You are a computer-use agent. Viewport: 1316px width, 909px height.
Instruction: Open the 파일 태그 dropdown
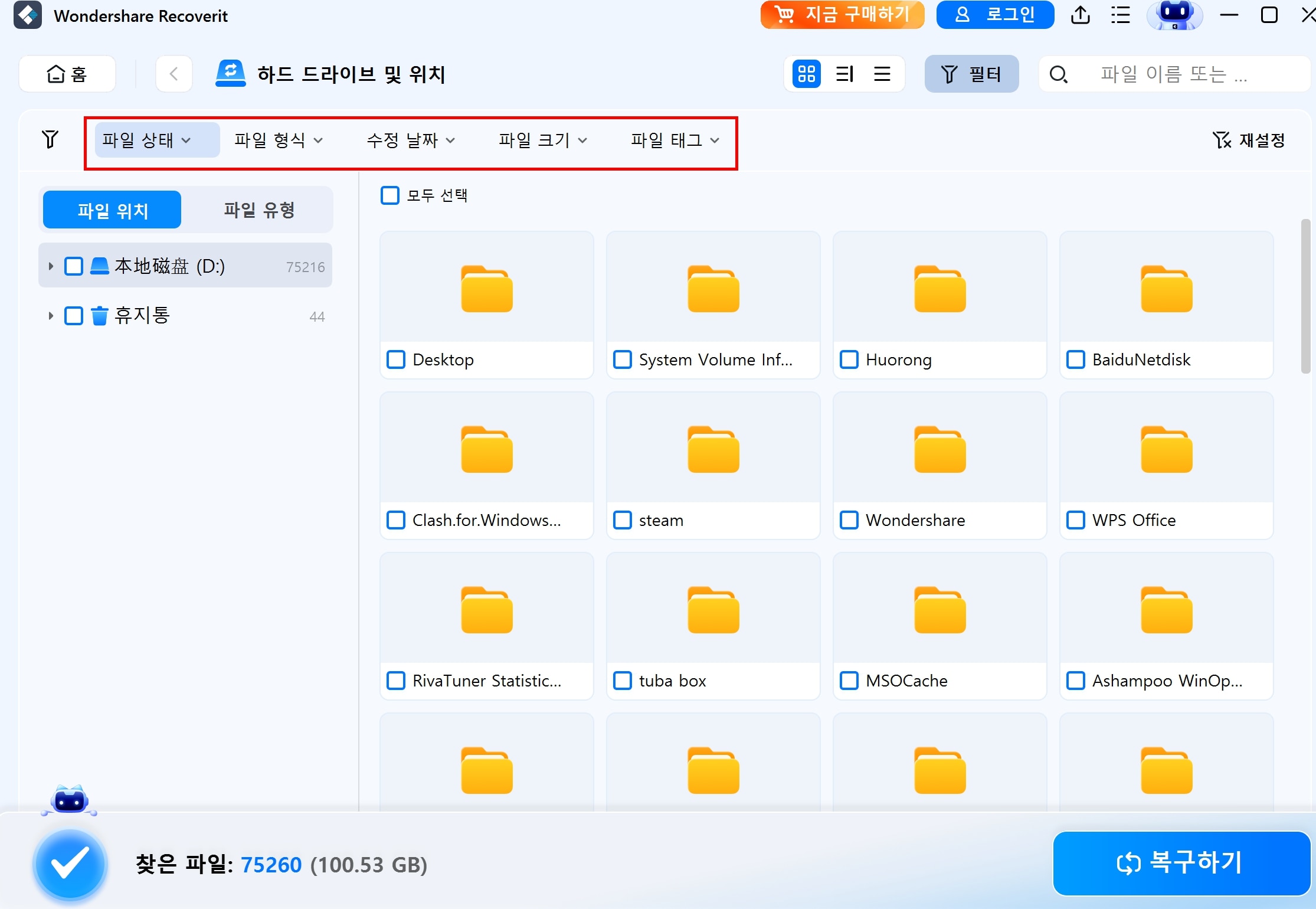676,140
